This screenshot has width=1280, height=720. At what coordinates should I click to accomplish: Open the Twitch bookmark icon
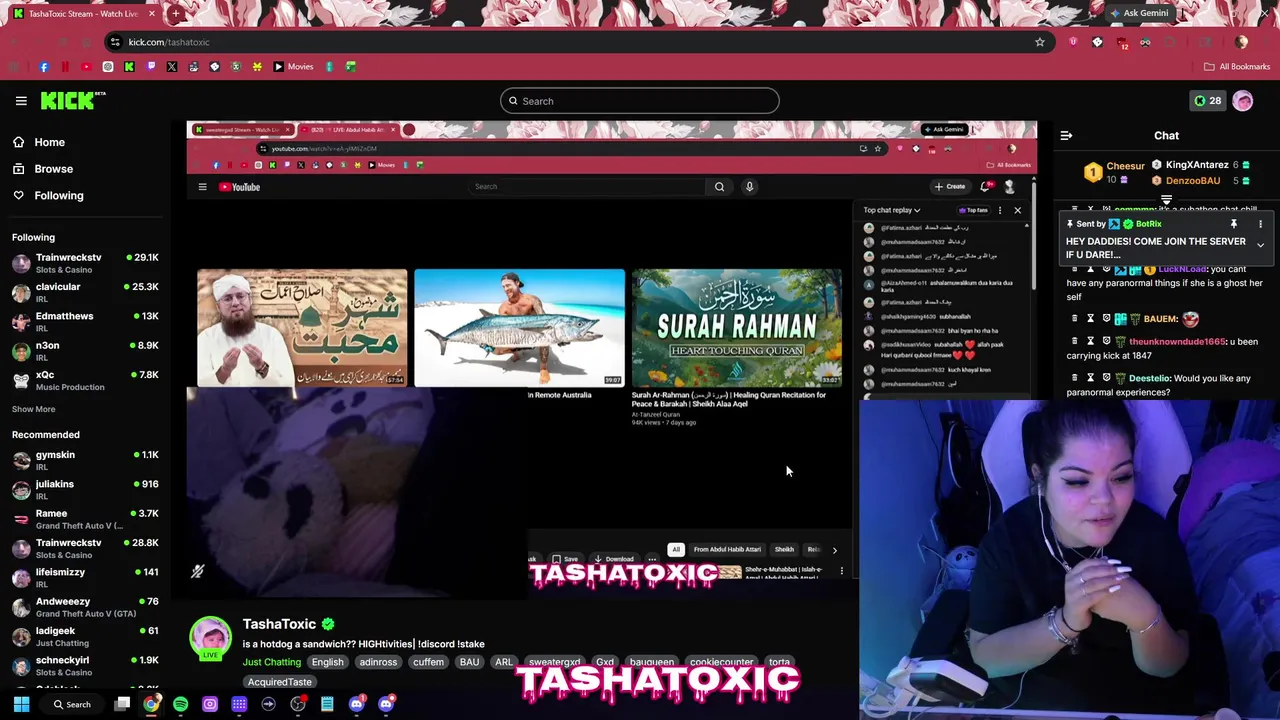click(x=151, y=67)
